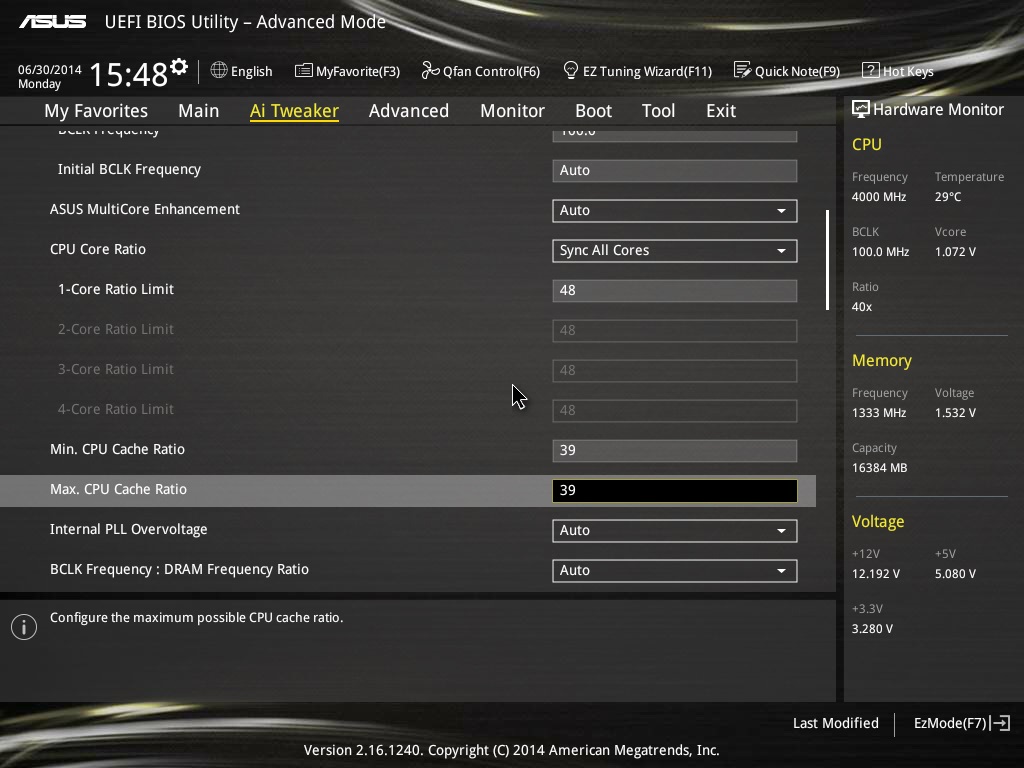Select the Min. CPU Cache Ratio field
The image size is (1024, 768).
tap(674, 450)
